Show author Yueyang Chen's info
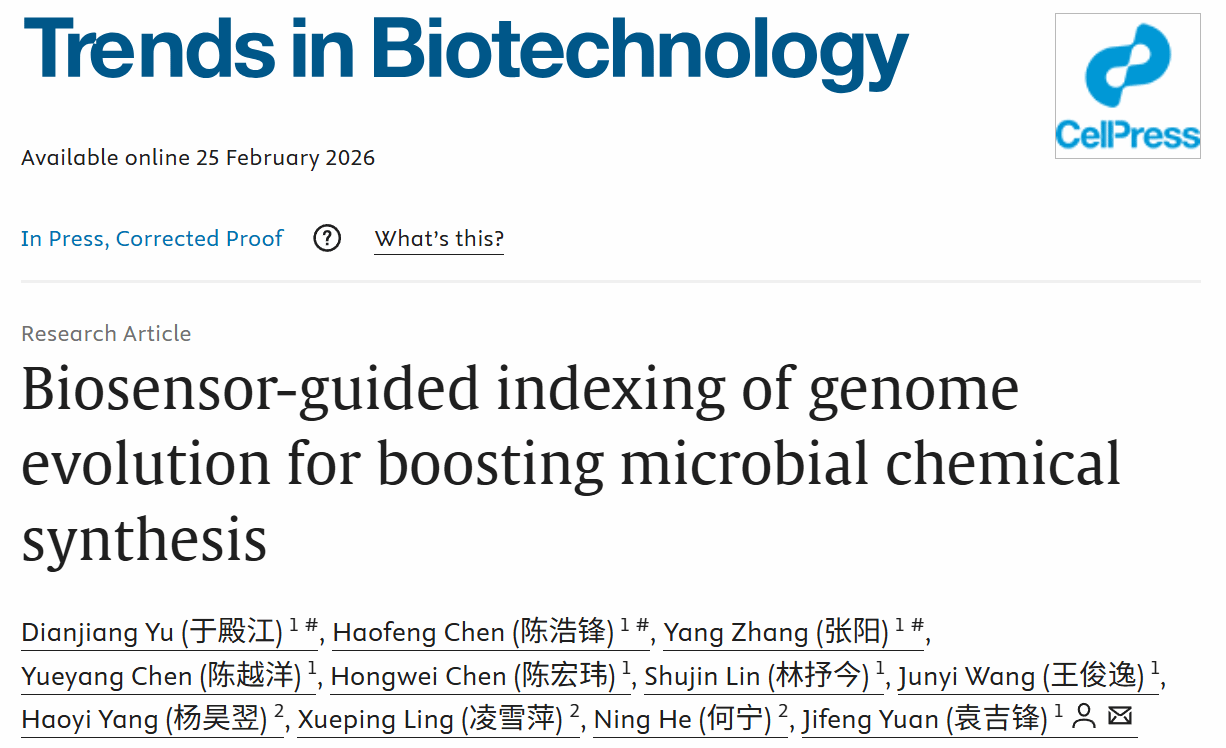 161,676
